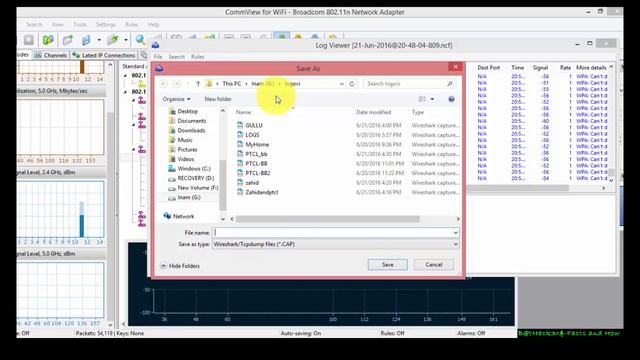
Task: Click the Forward arrow in Save As dialog
Action: tap(177, 84)
